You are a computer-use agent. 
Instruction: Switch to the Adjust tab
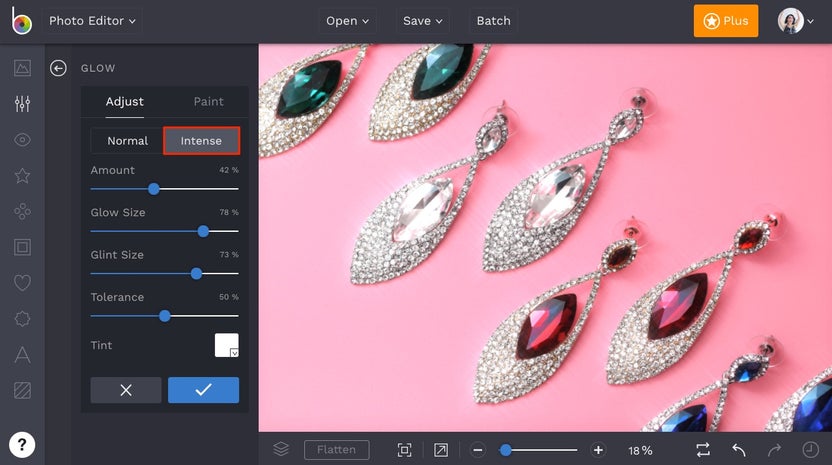pos(125,101)
